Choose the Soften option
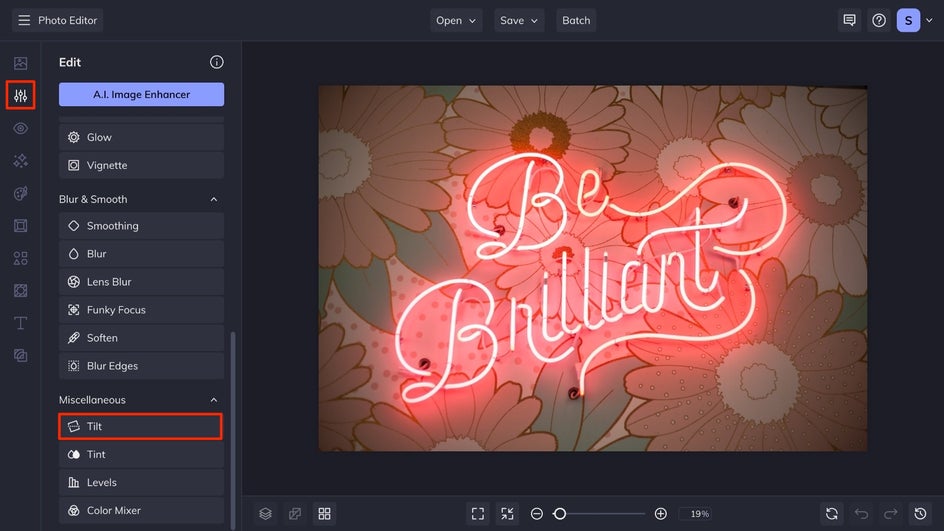The image size is (944, 531). (x=141, y=338)
